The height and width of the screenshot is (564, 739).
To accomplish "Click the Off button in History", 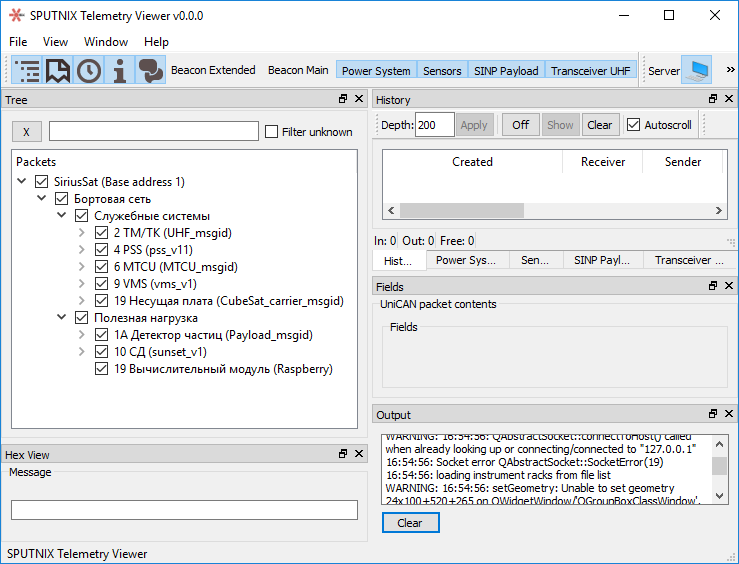I will (x=520, y=125).
